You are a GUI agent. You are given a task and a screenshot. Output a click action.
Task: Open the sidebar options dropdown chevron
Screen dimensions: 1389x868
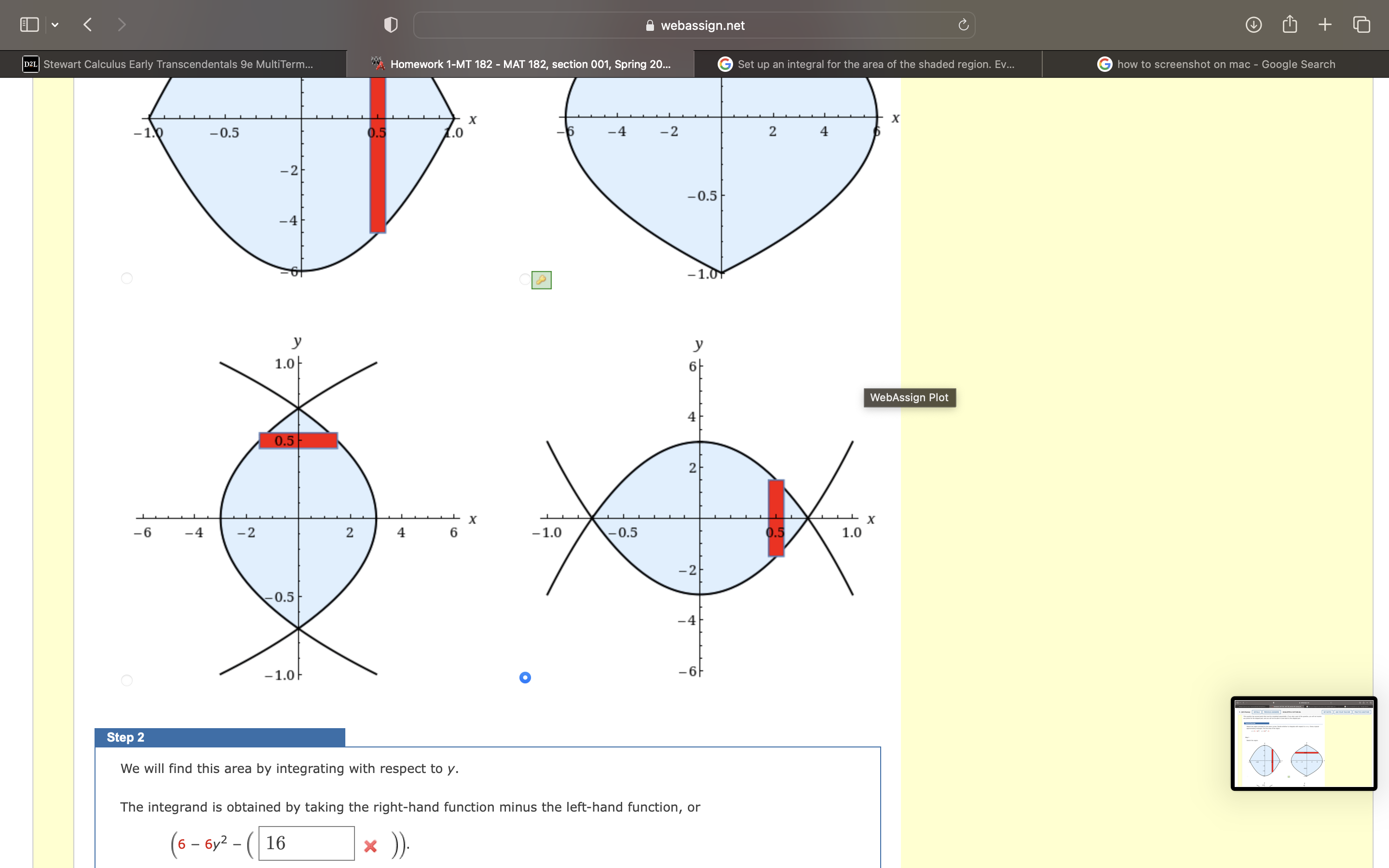point(55,25)
